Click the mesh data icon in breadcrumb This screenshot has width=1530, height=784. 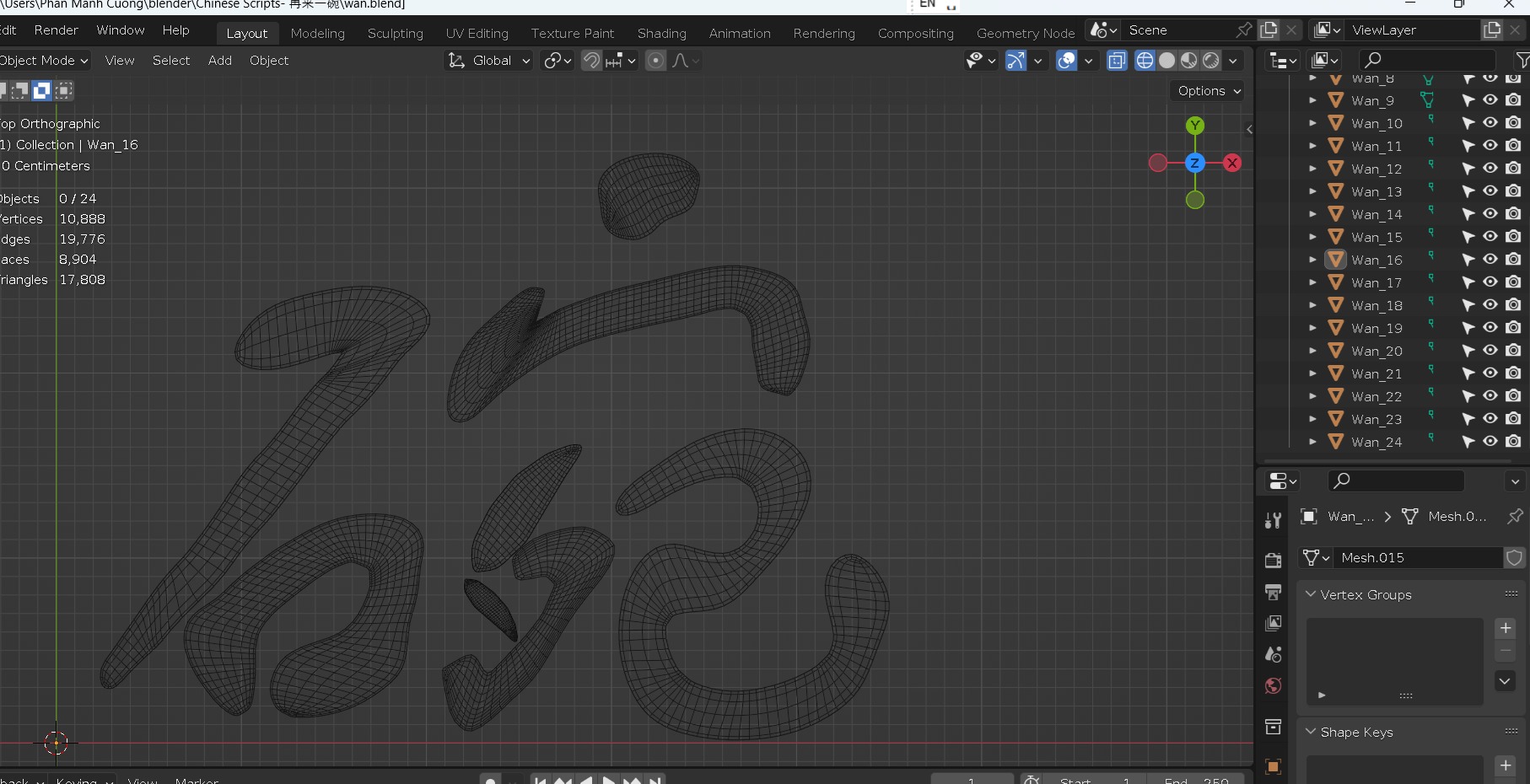(x=1410, y=516)
